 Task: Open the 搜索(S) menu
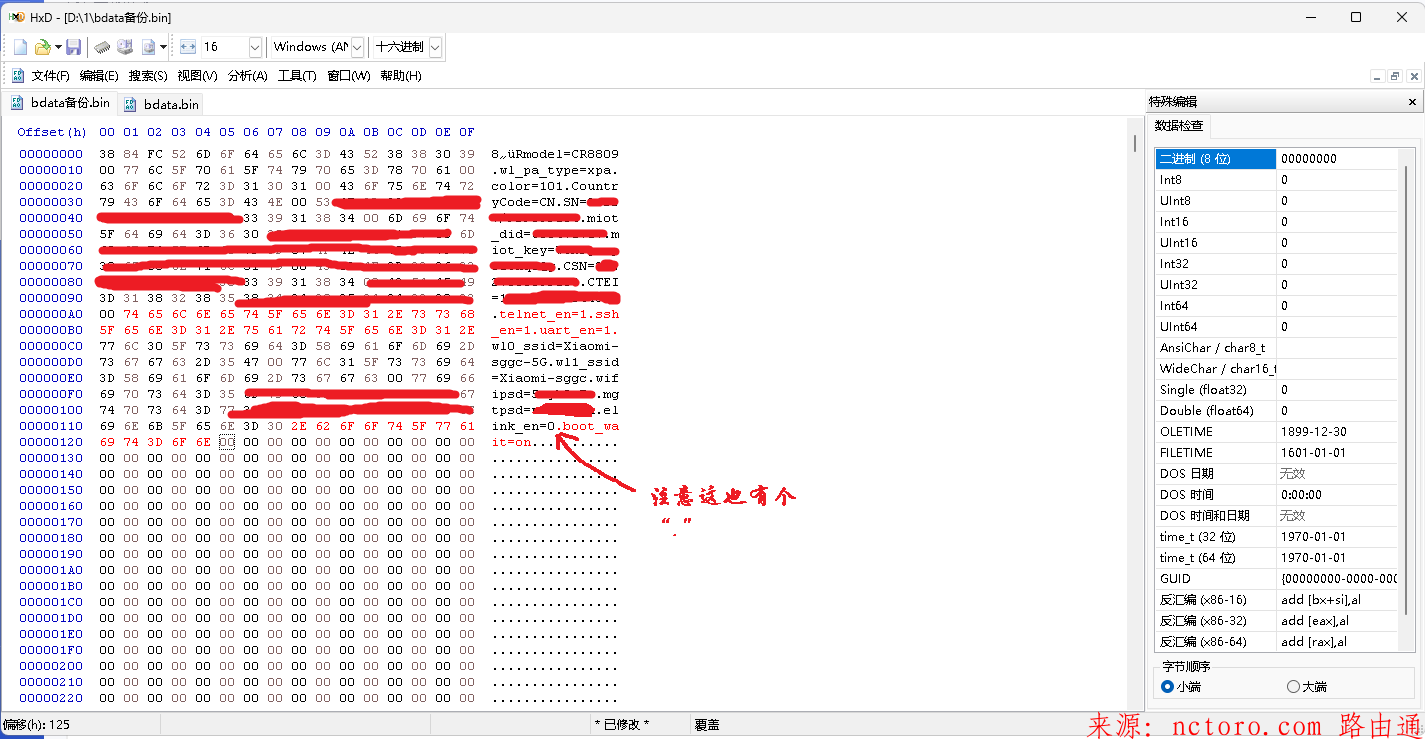148,76
